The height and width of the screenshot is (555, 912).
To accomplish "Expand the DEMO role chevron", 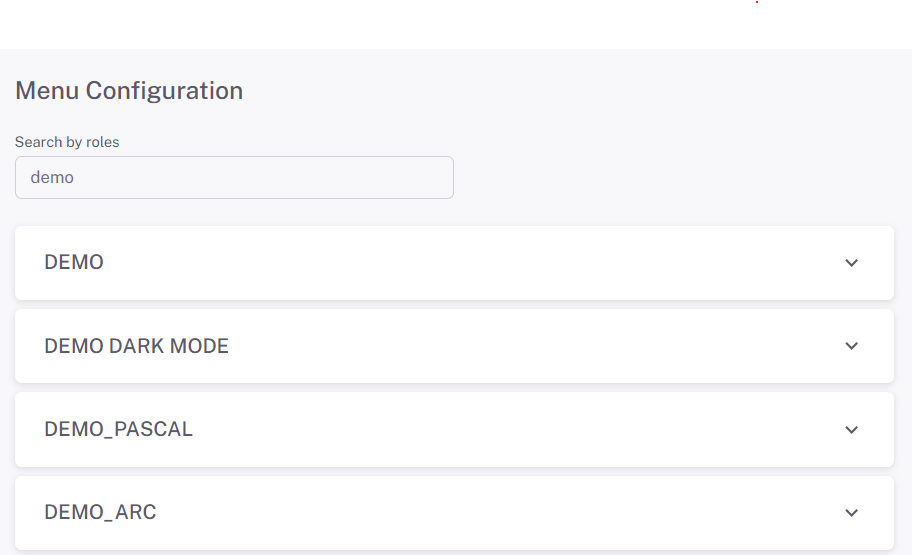I will 851,263.
